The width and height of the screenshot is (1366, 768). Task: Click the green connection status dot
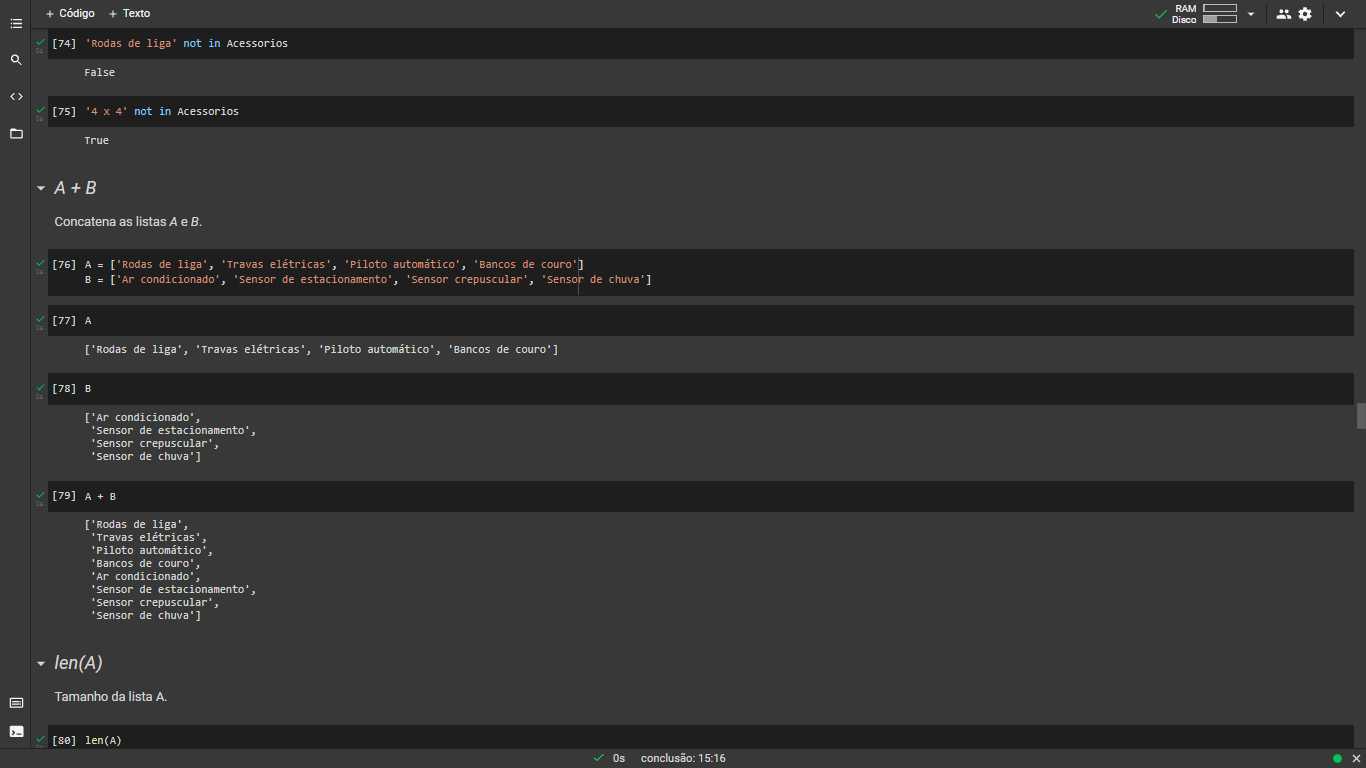pyautogui.click(x=1337, y=759)
